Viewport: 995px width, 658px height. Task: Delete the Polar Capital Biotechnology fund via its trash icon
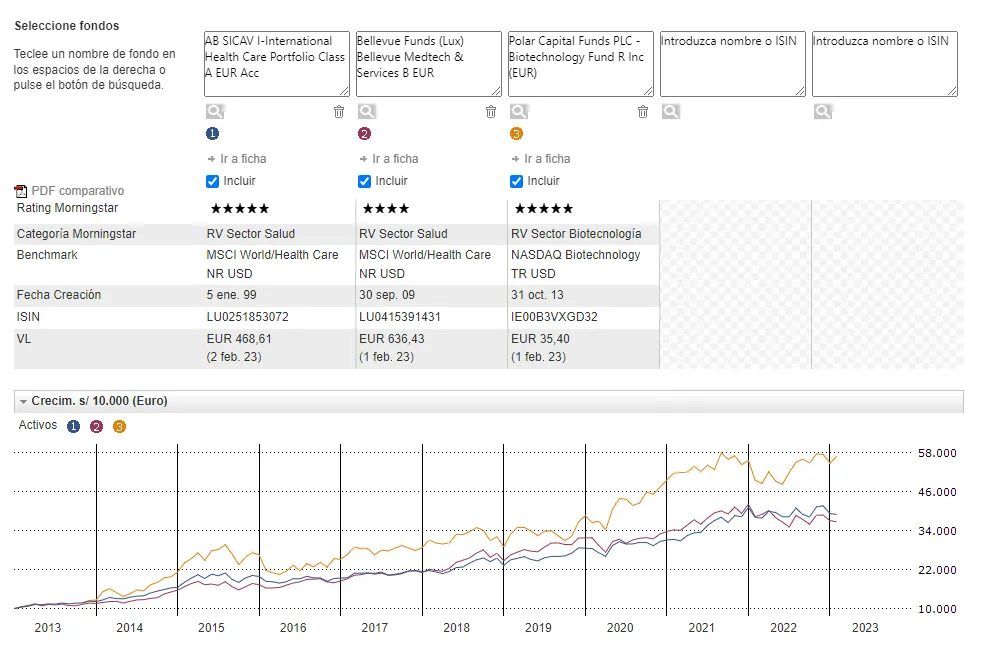[x=643, y=112]
